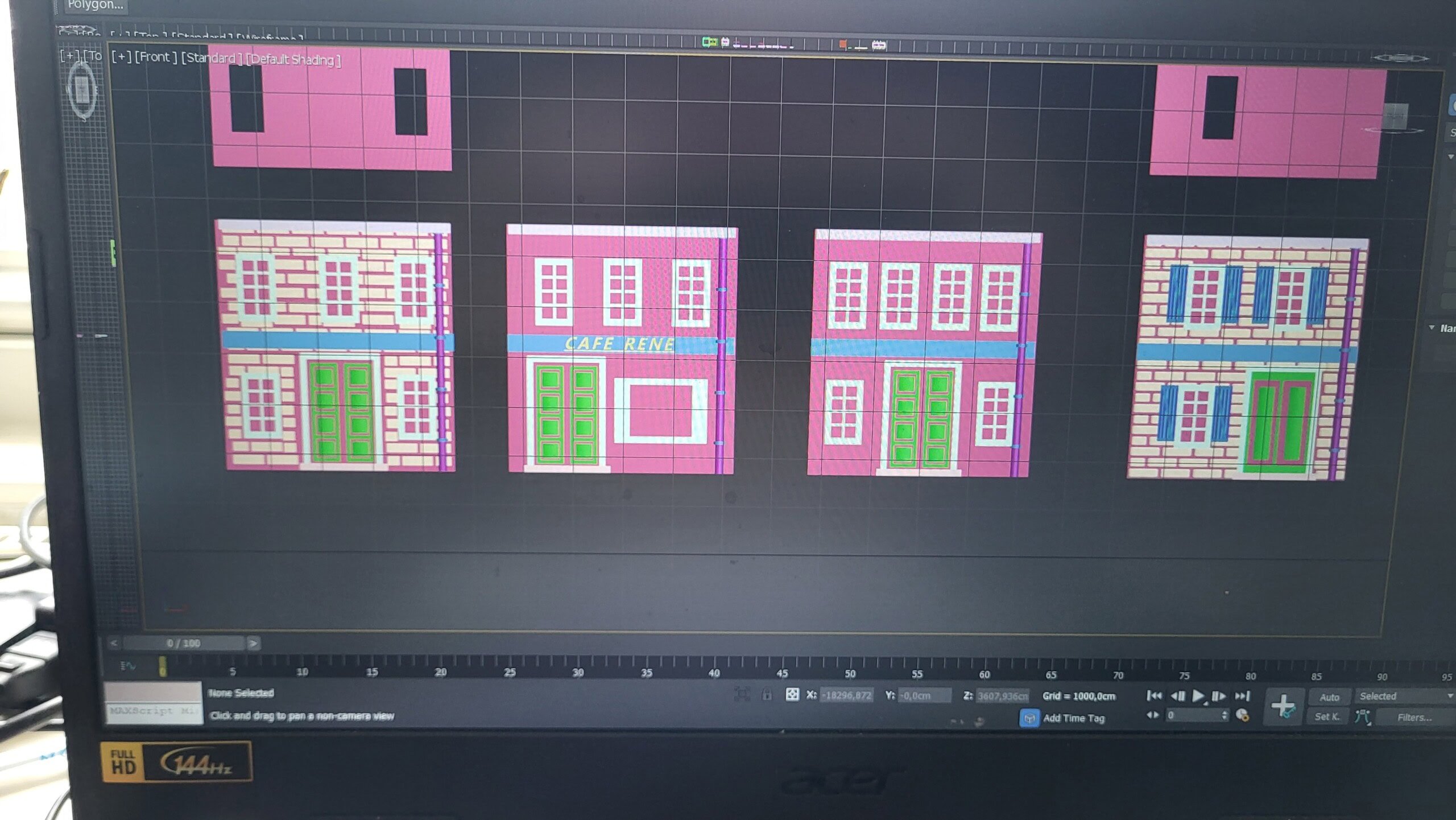
Task: Select the brick building with blue shutters
Action: point(1247,358)
